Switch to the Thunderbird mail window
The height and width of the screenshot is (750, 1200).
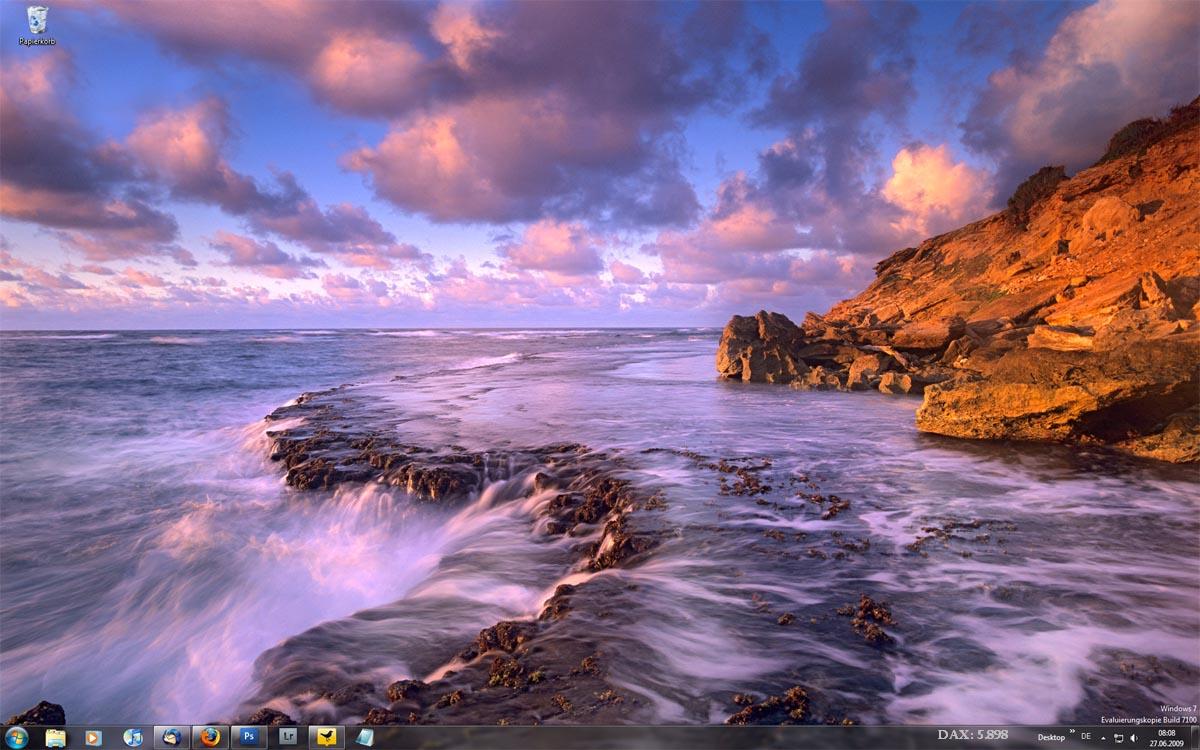click(171, 738)
